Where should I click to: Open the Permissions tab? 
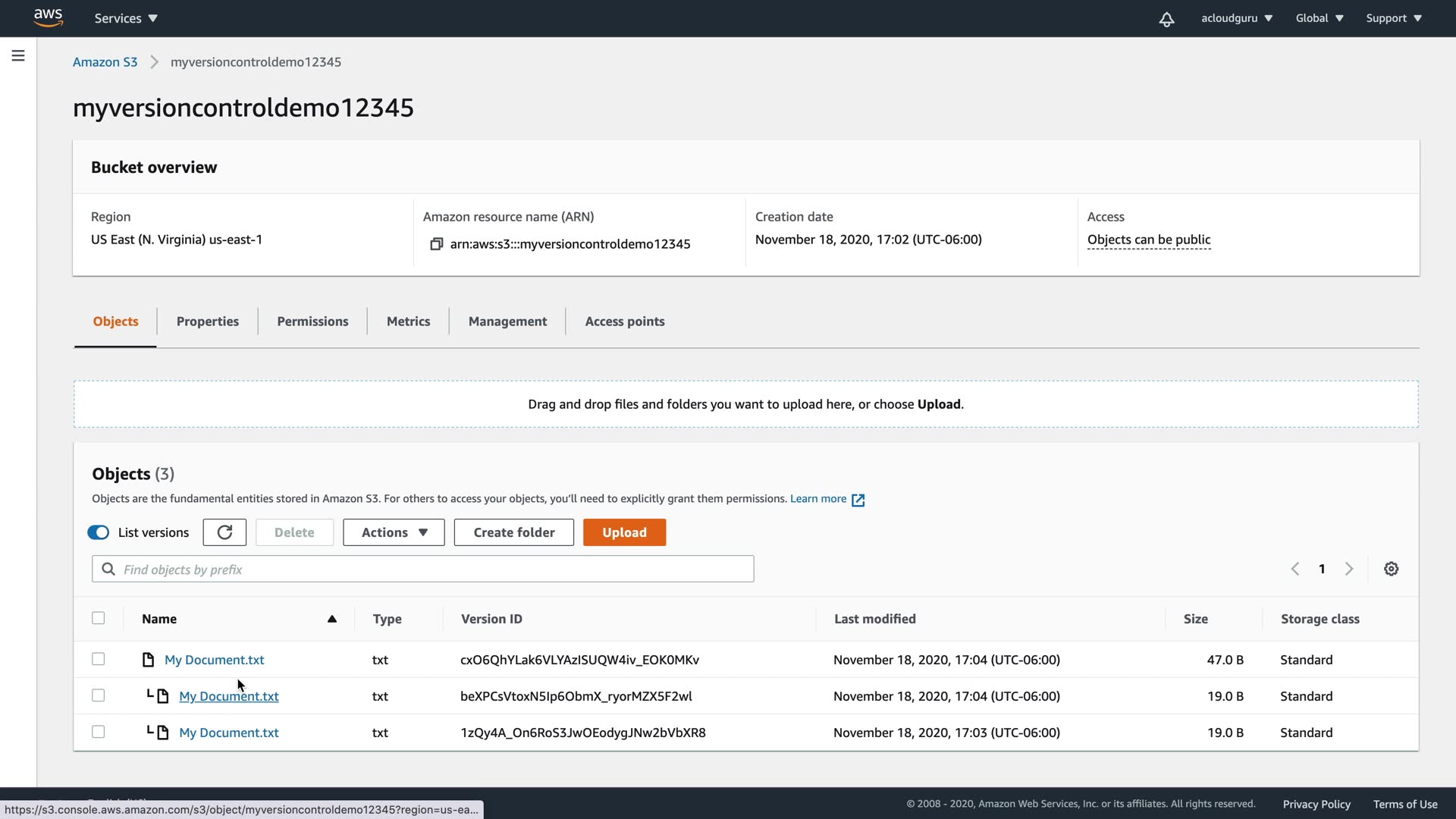[312, 322]
